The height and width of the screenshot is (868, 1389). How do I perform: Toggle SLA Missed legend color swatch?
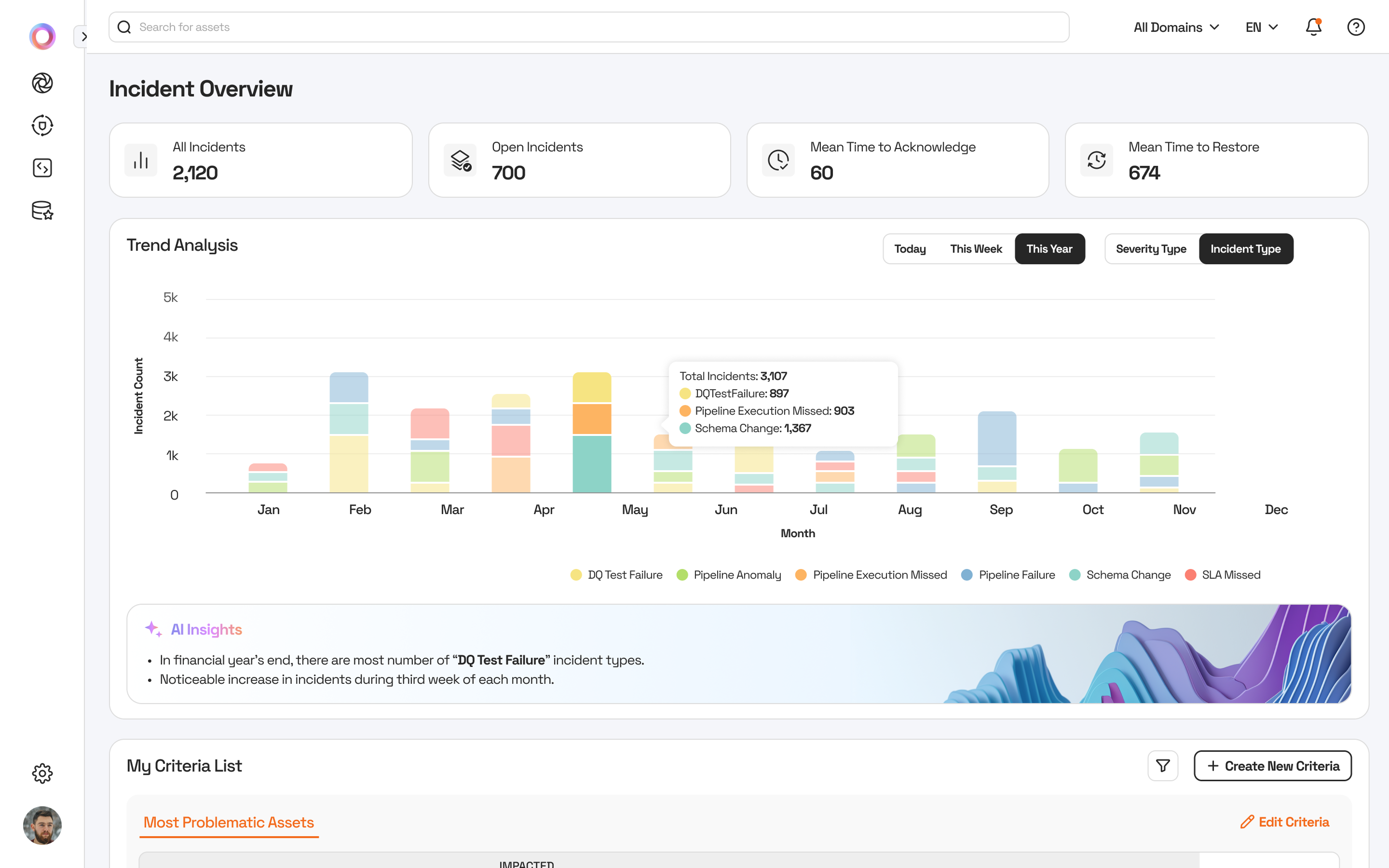click(x=1190, y=575)
